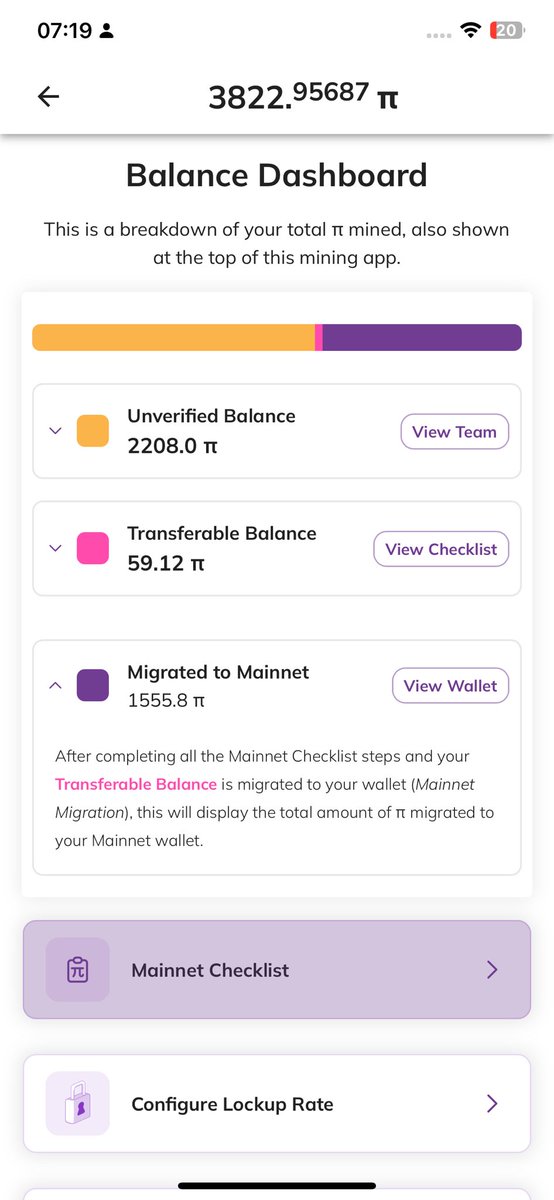Open the View Team button
Image resolution: width=554 pixels, height=1200 pixels.
454,432
